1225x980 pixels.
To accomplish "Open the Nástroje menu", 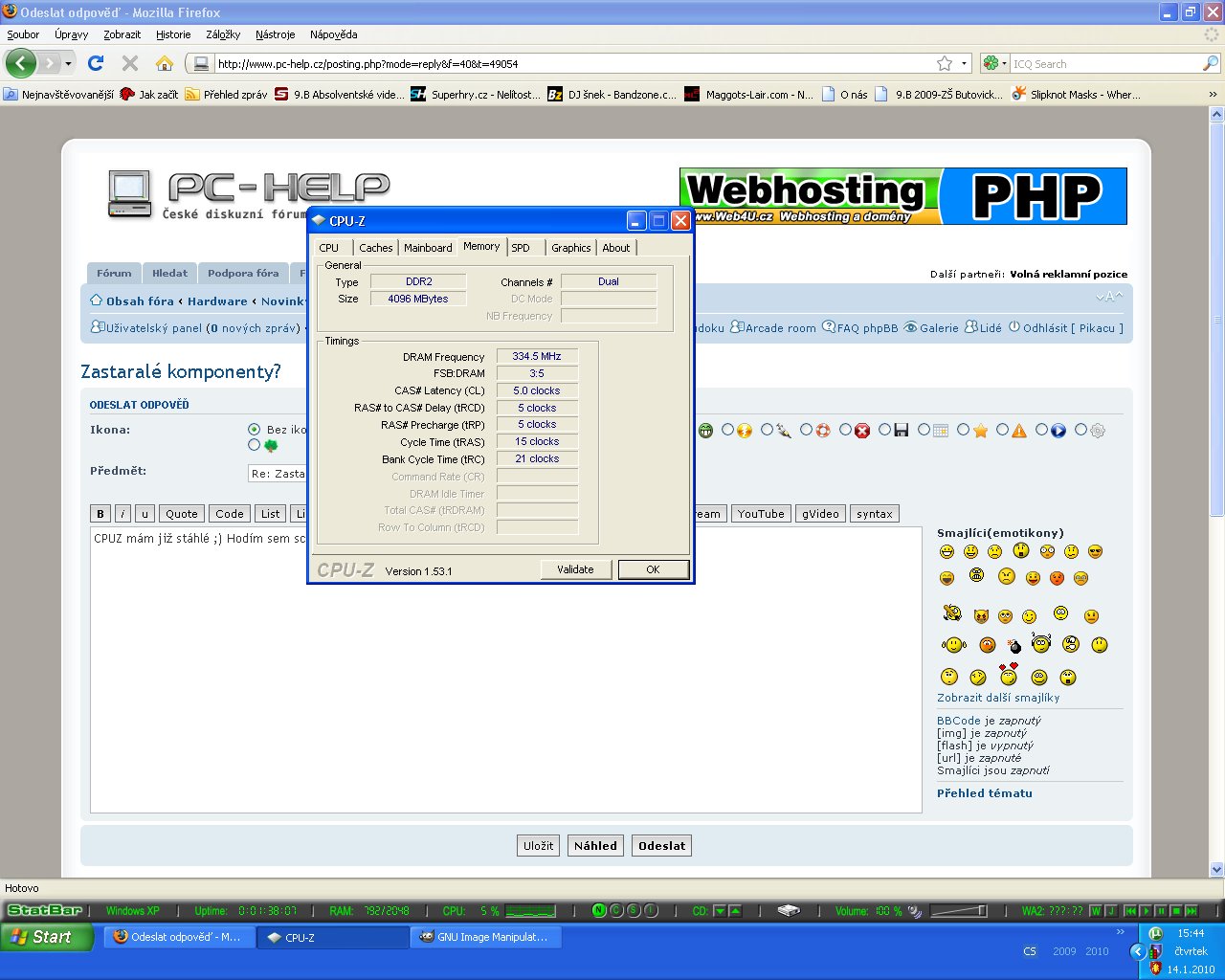I will [x=276, y=34].
